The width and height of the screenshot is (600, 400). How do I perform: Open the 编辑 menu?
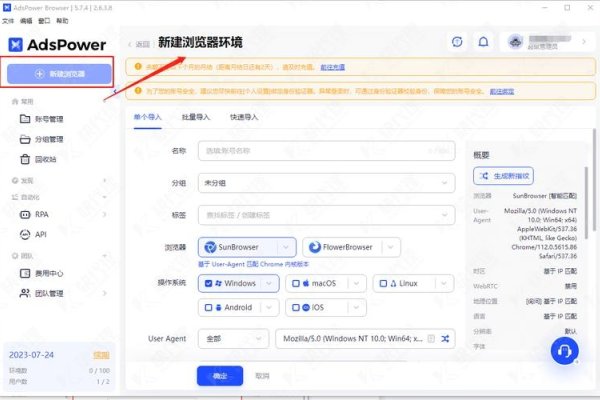point(26,21)
